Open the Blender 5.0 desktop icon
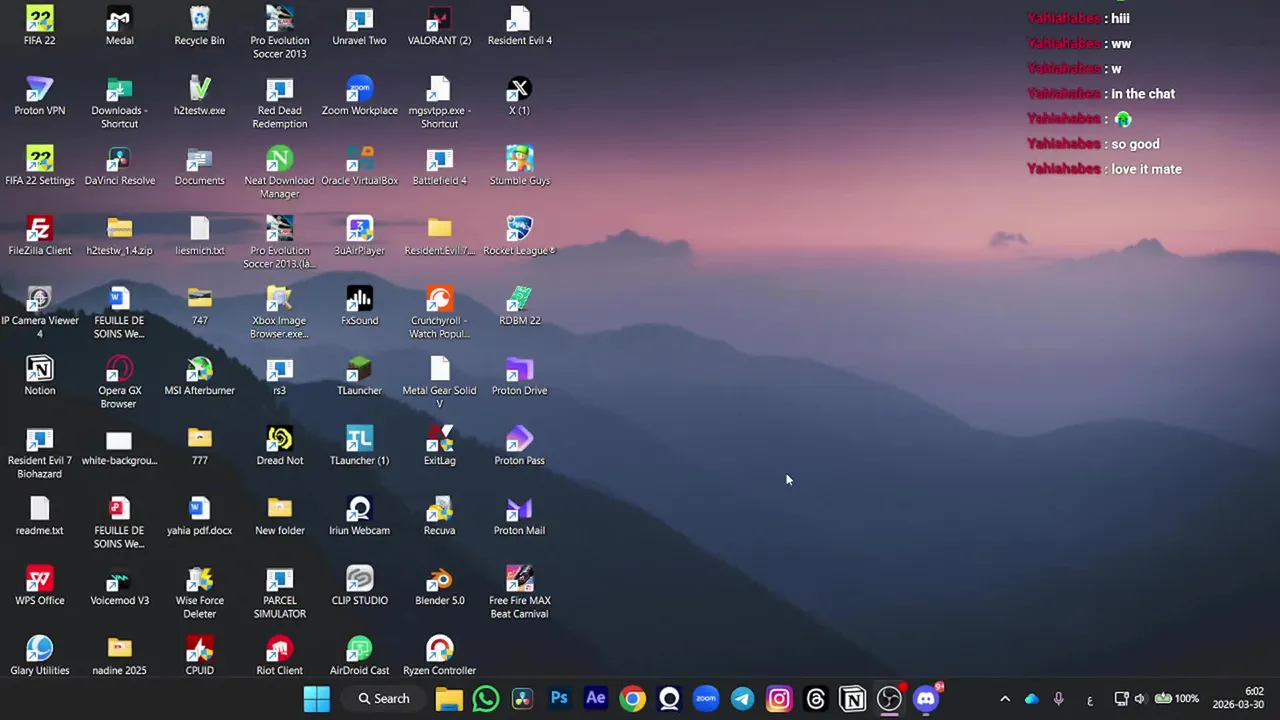 click(439, 586)
